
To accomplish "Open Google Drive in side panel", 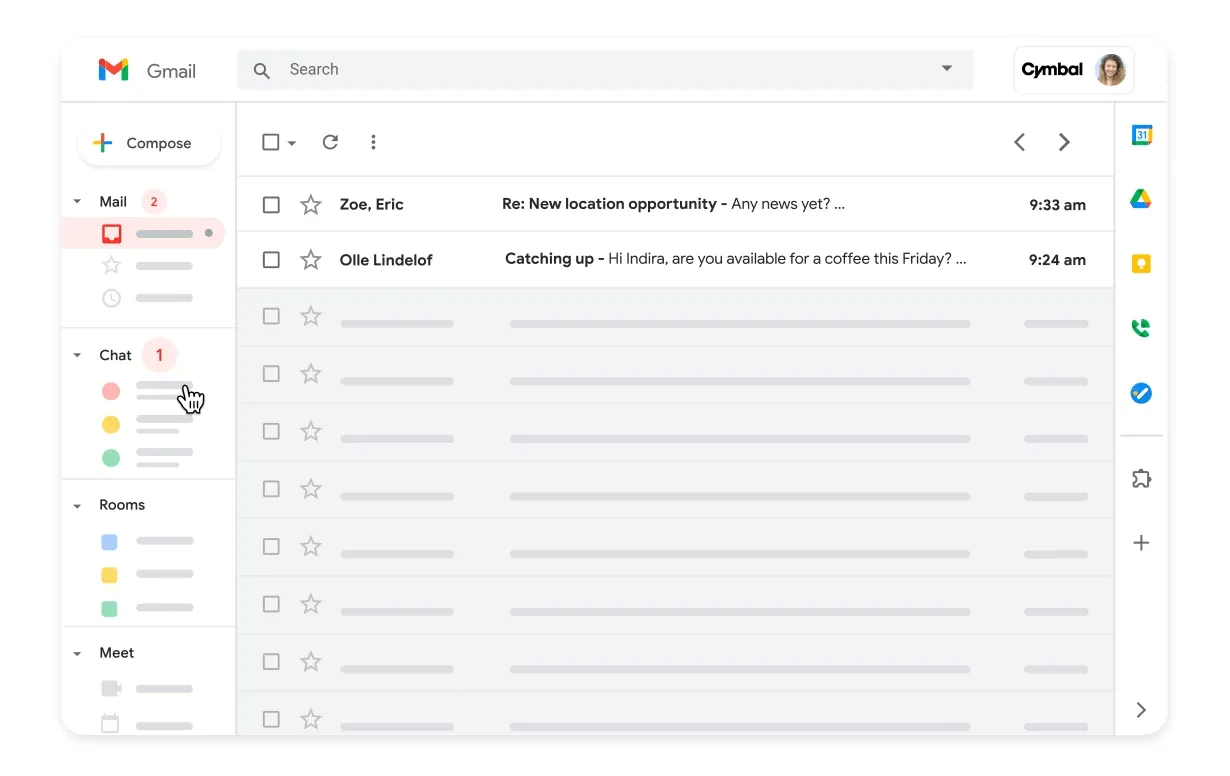I will click(x=1141, y=199).
